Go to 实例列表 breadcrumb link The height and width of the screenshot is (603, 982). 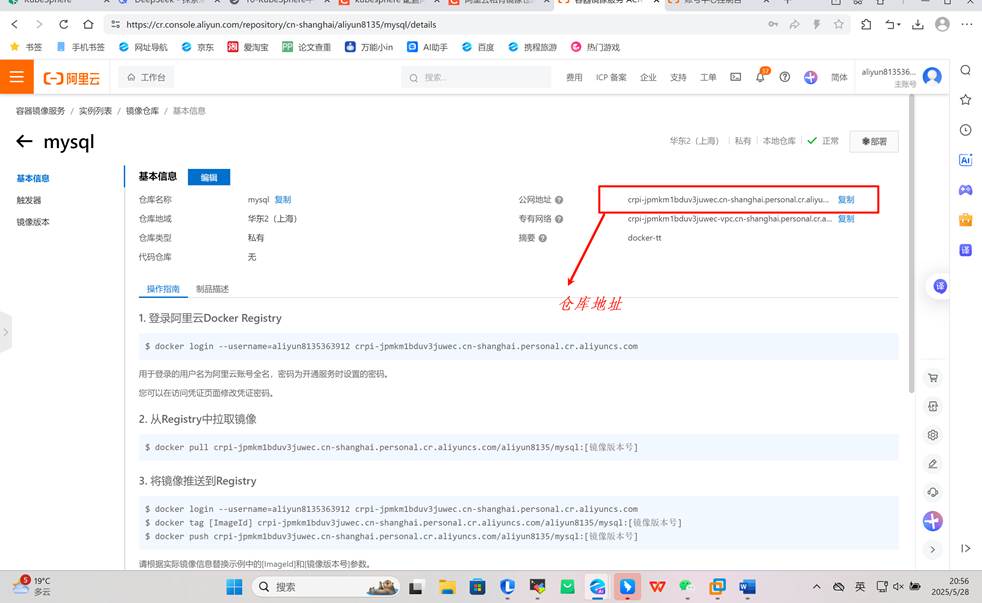pos(95,111)
